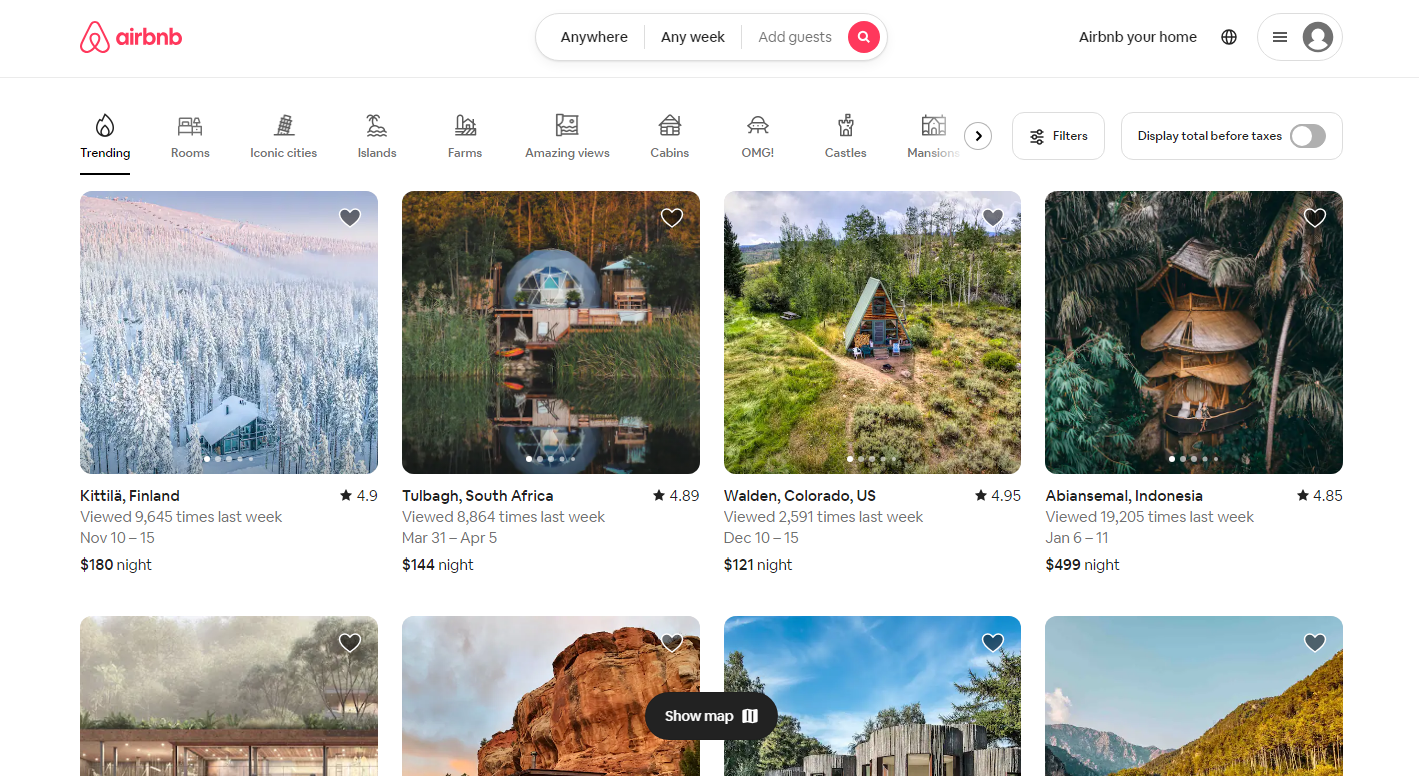Click the Airbnb logo
This screenshot has height=776, width=1419.
pyautogui.click(x=131, y=37)
